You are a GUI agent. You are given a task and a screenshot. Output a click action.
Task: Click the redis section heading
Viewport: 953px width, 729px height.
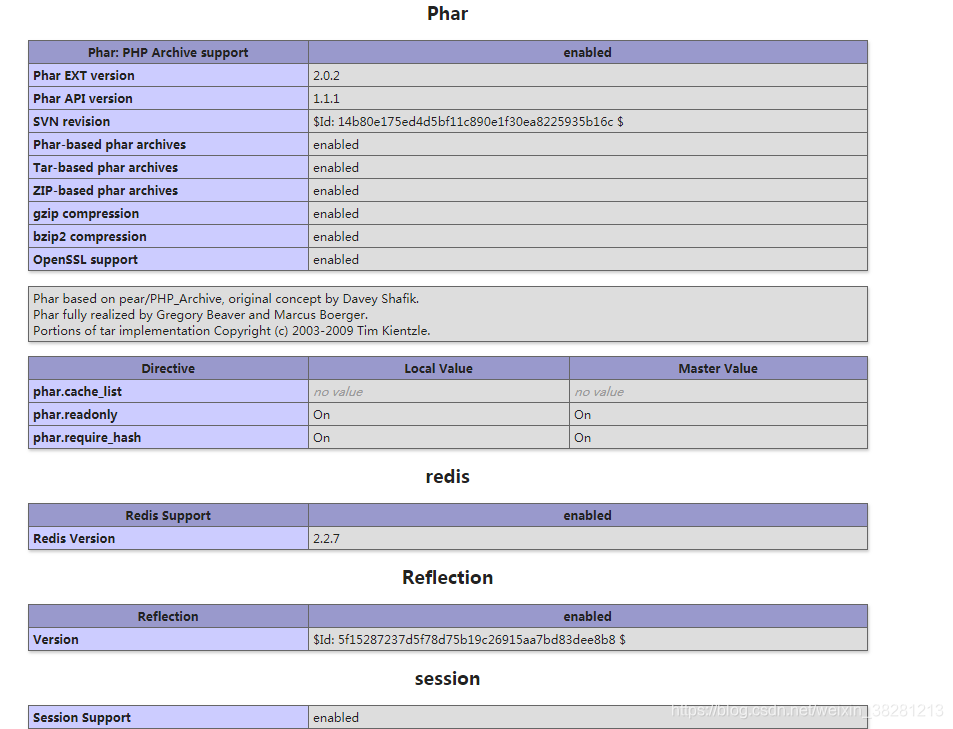447,477
